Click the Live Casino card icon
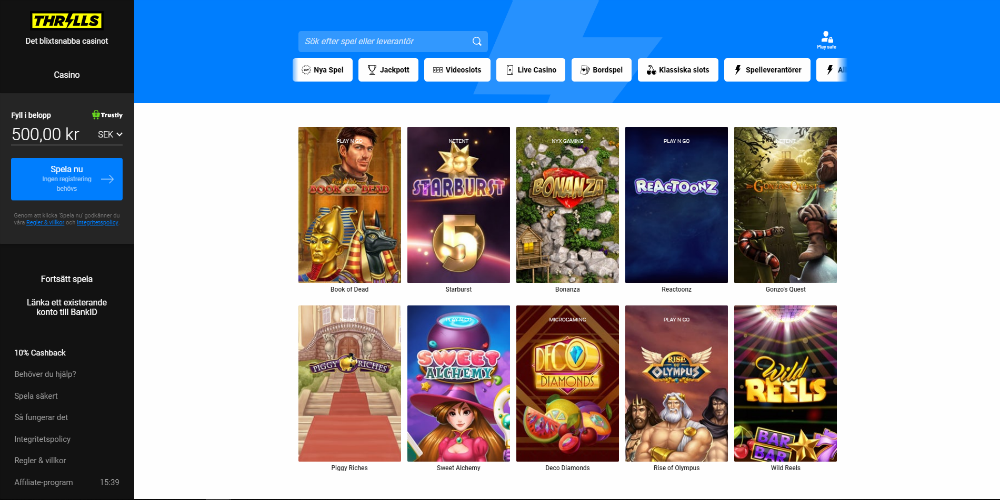The height and width of the screenshot is (500, 1000). [510, 70]
